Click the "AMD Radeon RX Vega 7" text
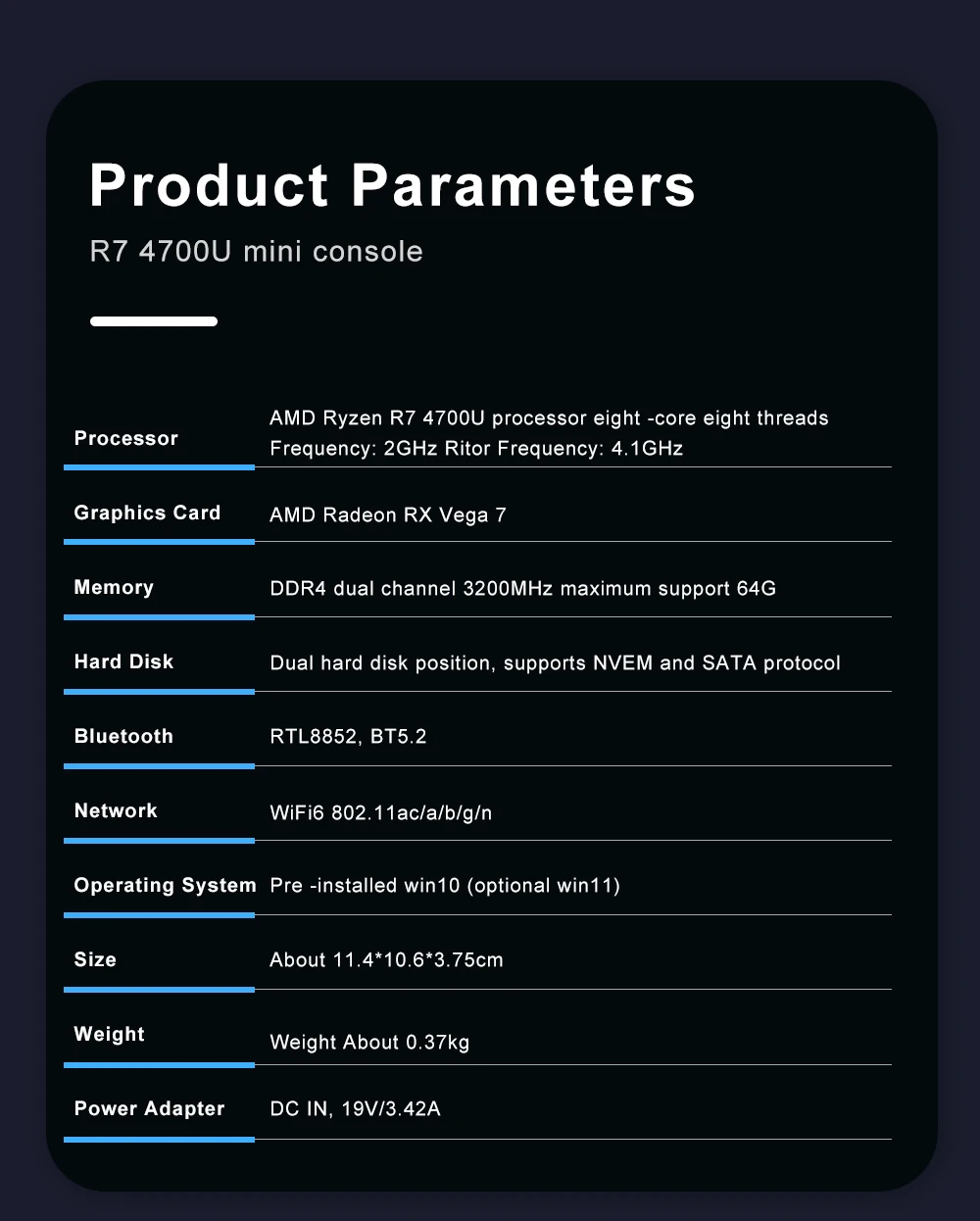 (x=388, y=515)
